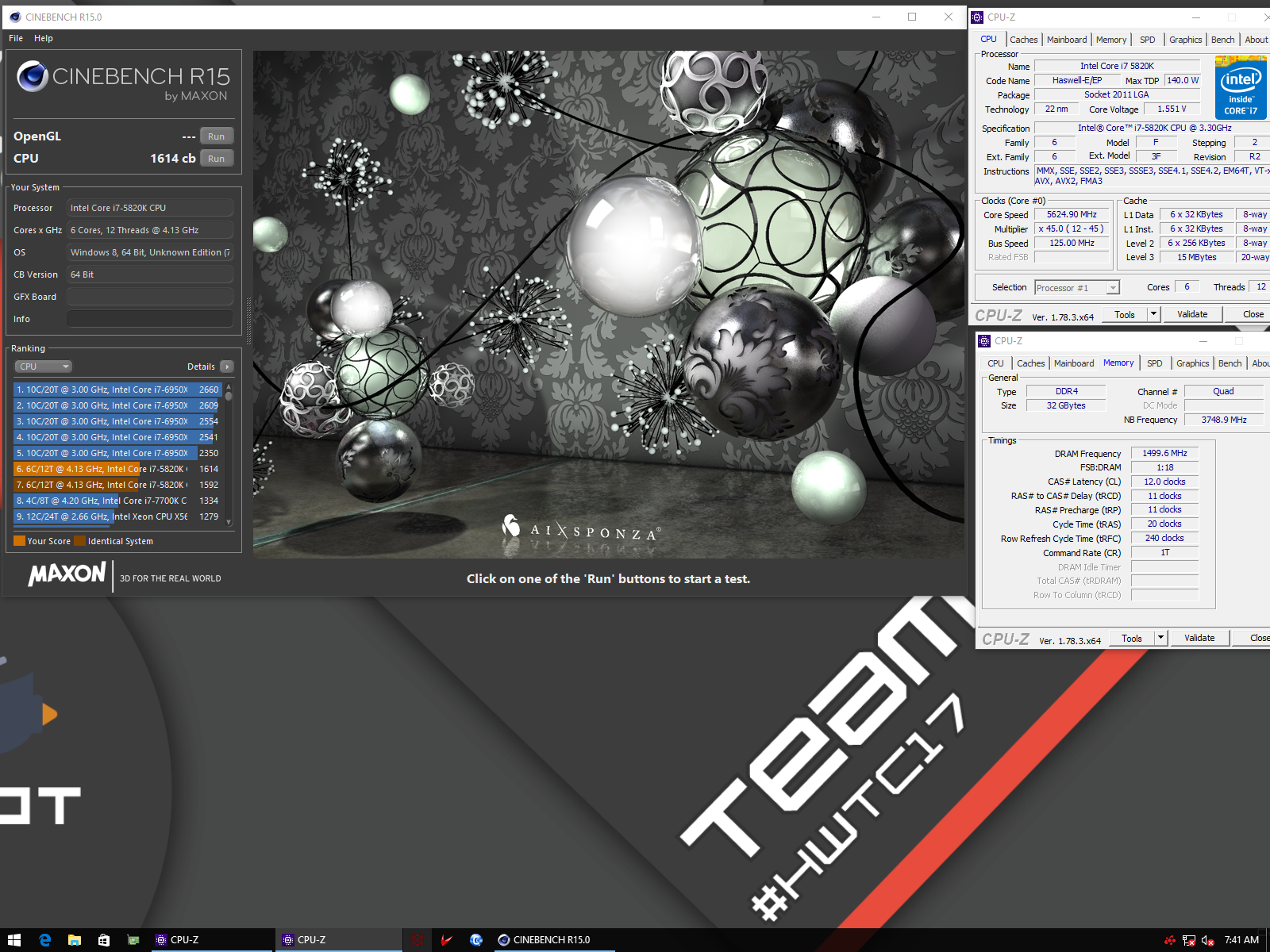Open the network status tray icon
1270x952 pixels.
1188,940
